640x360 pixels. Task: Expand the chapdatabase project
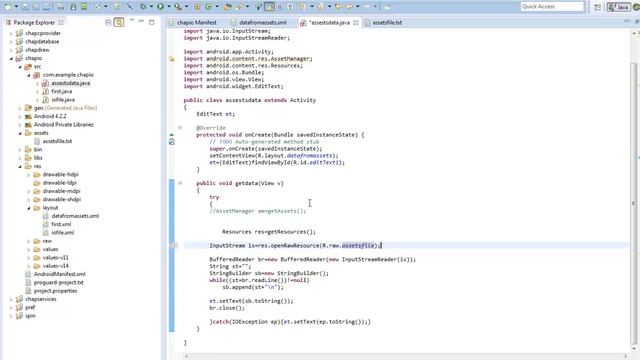pos(11,42)
